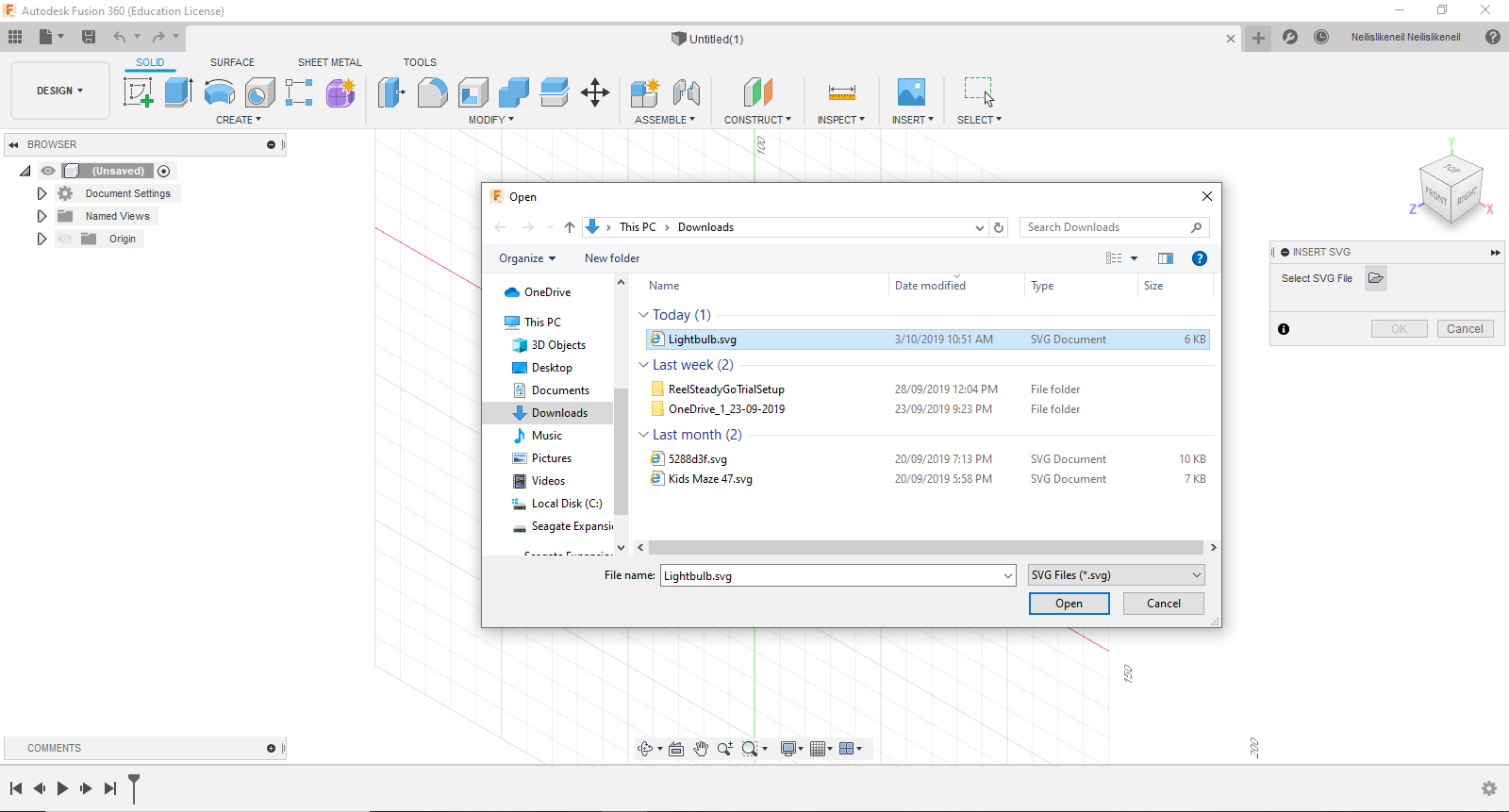Toggle the preview pane in Open dialog

pos(1166,258)
